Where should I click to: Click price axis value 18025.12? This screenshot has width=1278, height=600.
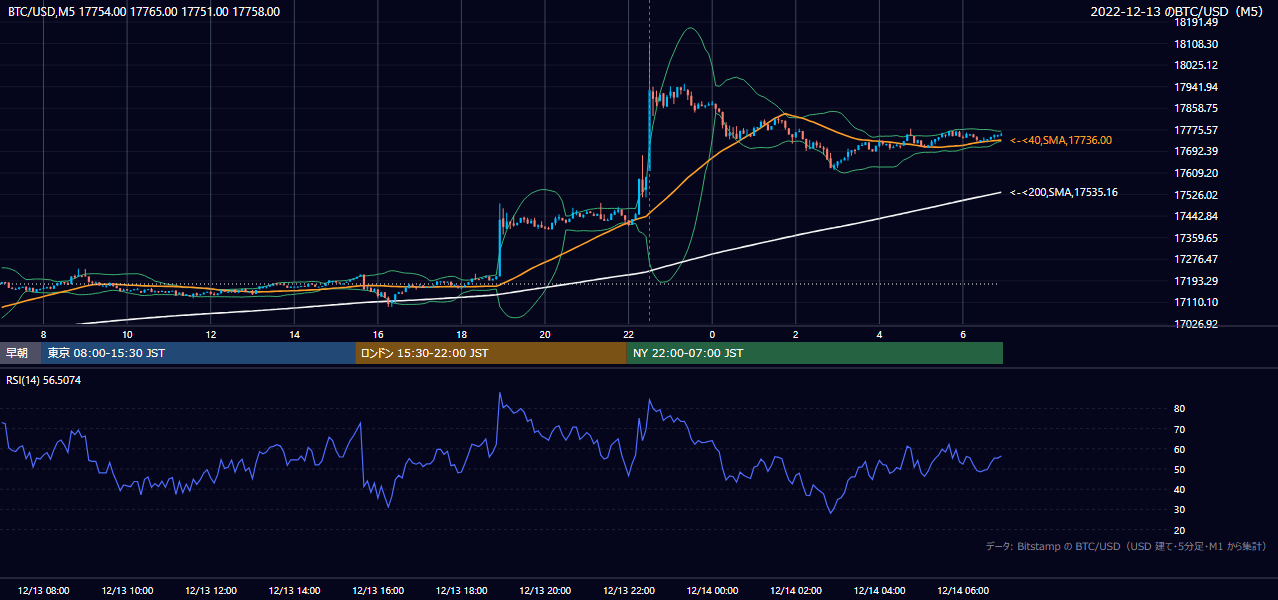tap(1196, 65)
